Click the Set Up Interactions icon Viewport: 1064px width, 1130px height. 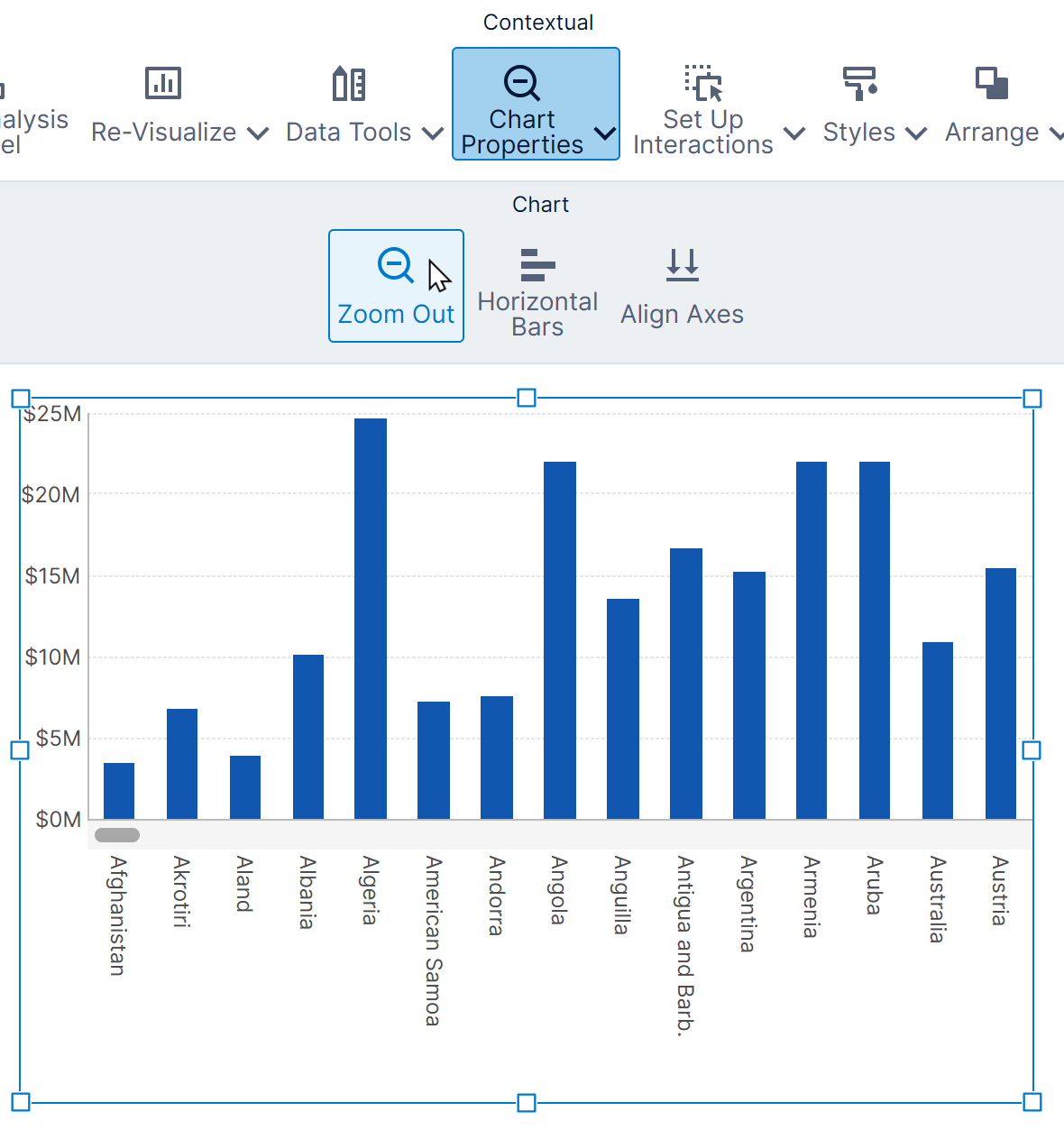pyautogui.click(x=703, y=83)
